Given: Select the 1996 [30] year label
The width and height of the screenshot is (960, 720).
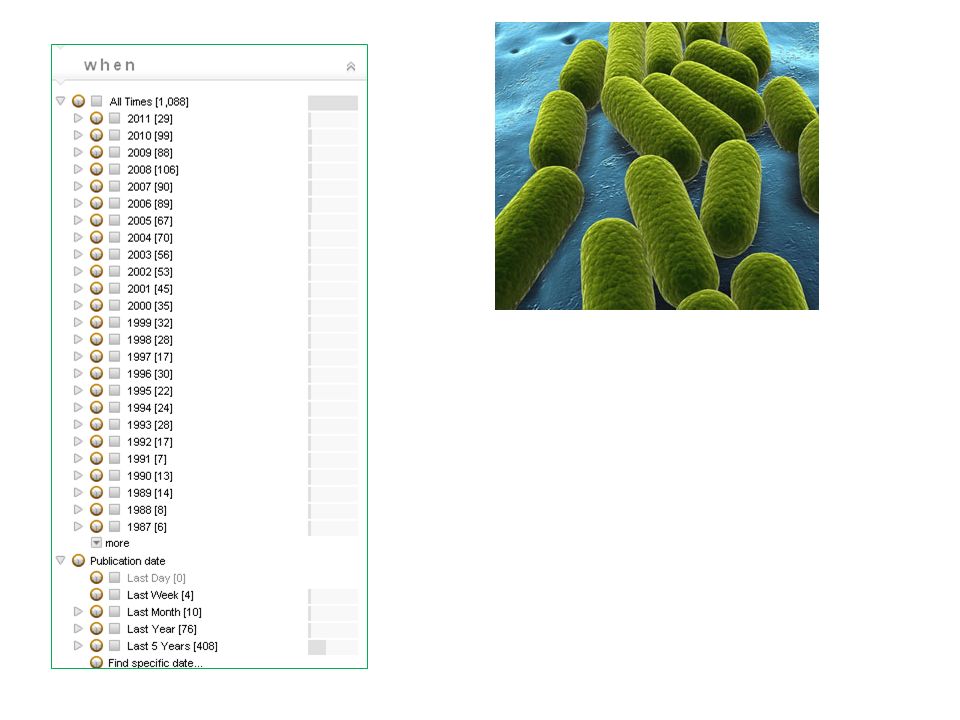Looking at the screenshot, I should click(x=150, y=373).
